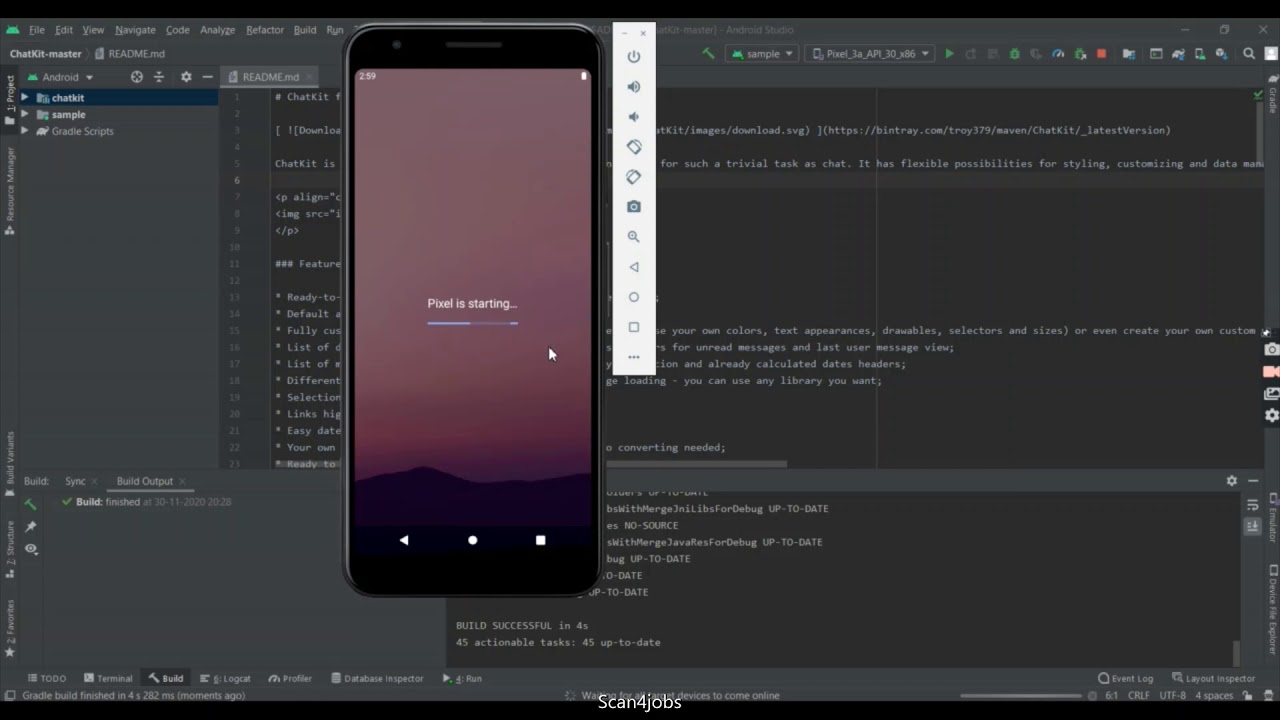This screenshot has height=720, width=1280.
Task: Open Project panel settings gear
Action: click(186, 77)
